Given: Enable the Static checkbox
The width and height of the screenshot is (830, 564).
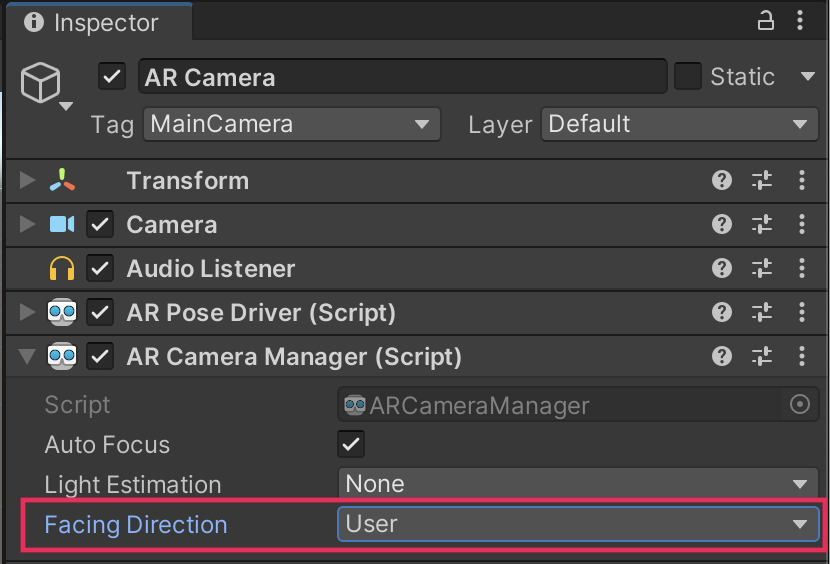Looking at the screenshot, I should (688, 77).
